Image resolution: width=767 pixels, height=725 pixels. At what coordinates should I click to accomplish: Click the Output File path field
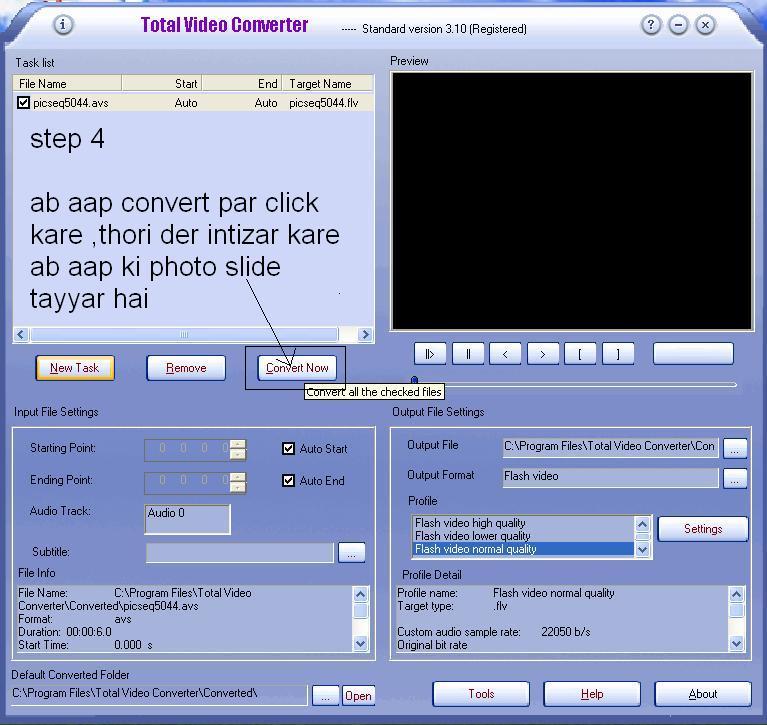(610, 447)
